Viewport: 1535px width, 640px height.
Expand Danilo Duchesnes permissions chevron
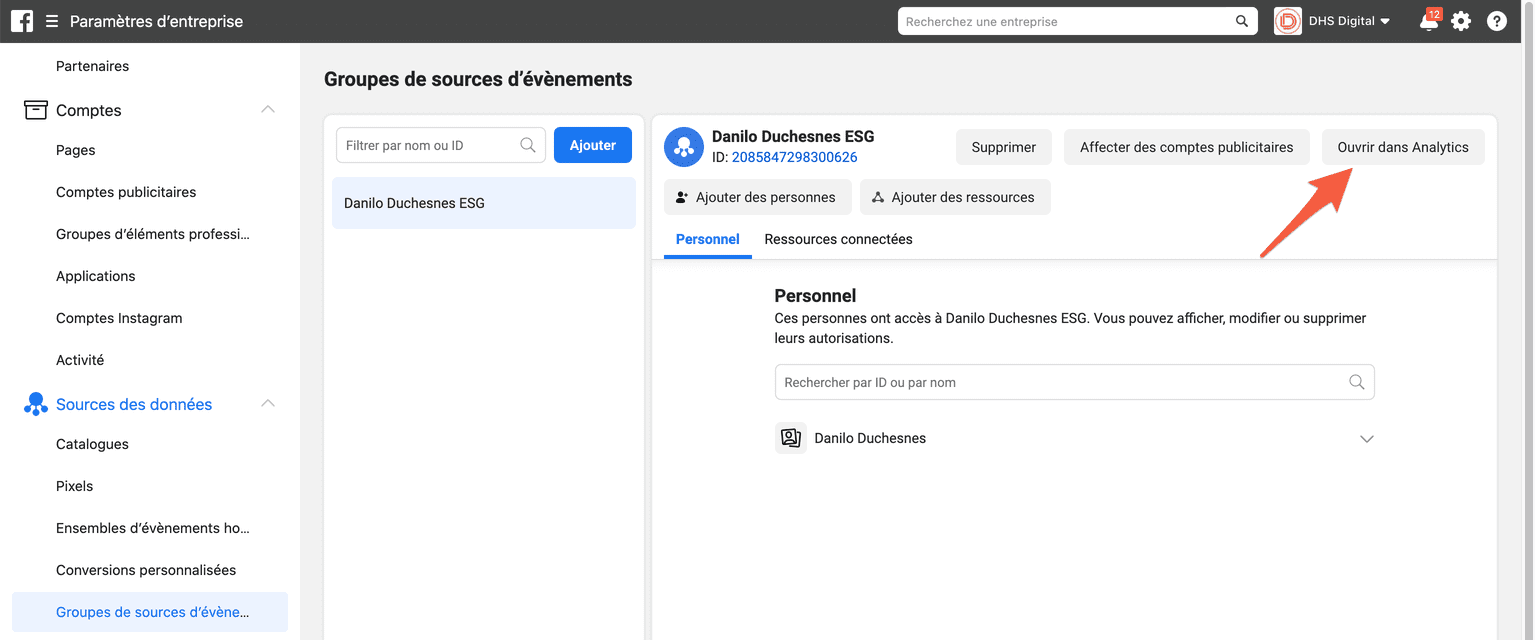[1367, 439]
